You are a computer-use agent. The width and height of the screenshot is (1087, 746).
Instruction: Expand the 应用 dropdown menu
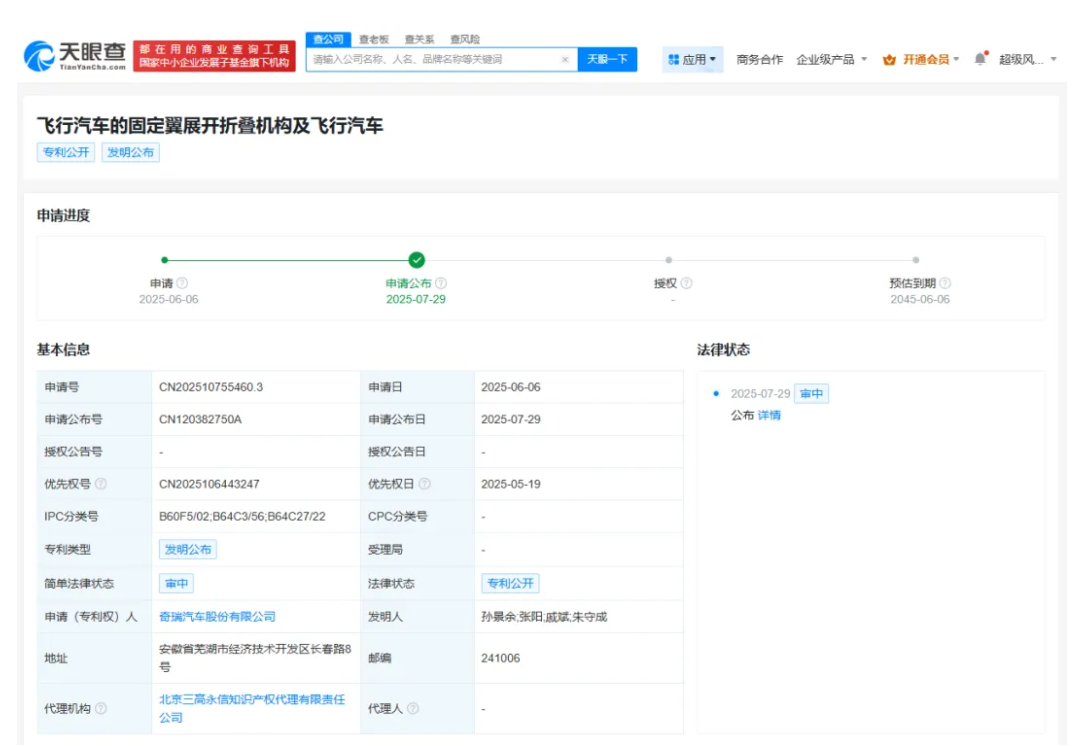click(x=714, y=59)
